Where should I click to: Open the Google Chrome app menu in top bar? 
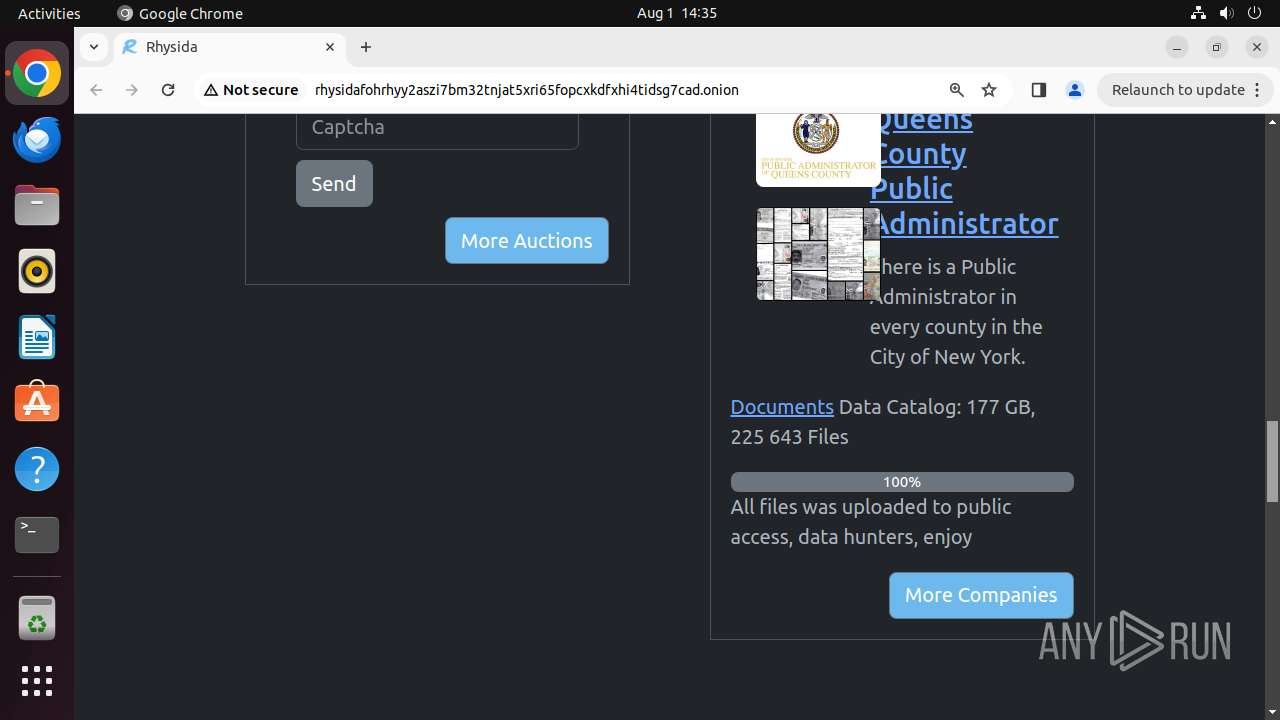pos(180,13)
